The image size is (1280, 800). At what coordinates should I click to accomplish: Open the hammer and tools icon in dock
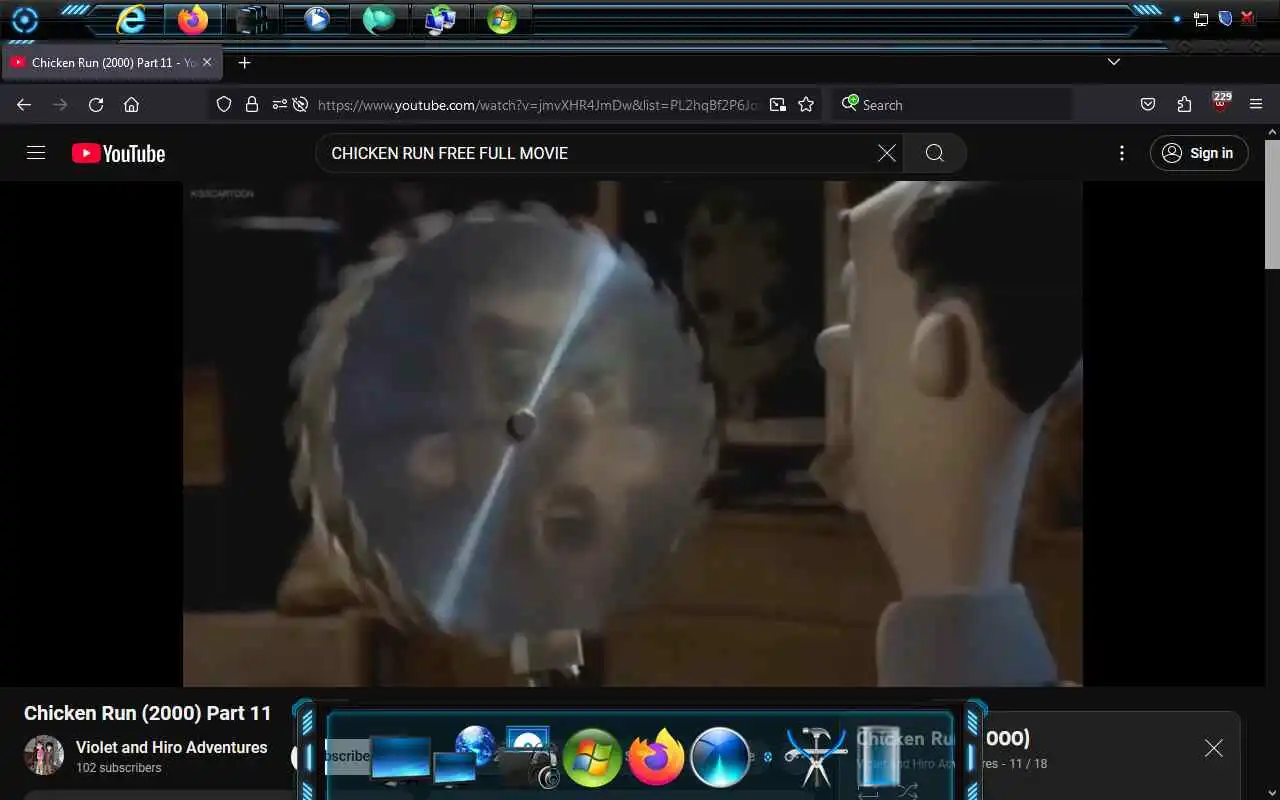(x=816, y=755)
